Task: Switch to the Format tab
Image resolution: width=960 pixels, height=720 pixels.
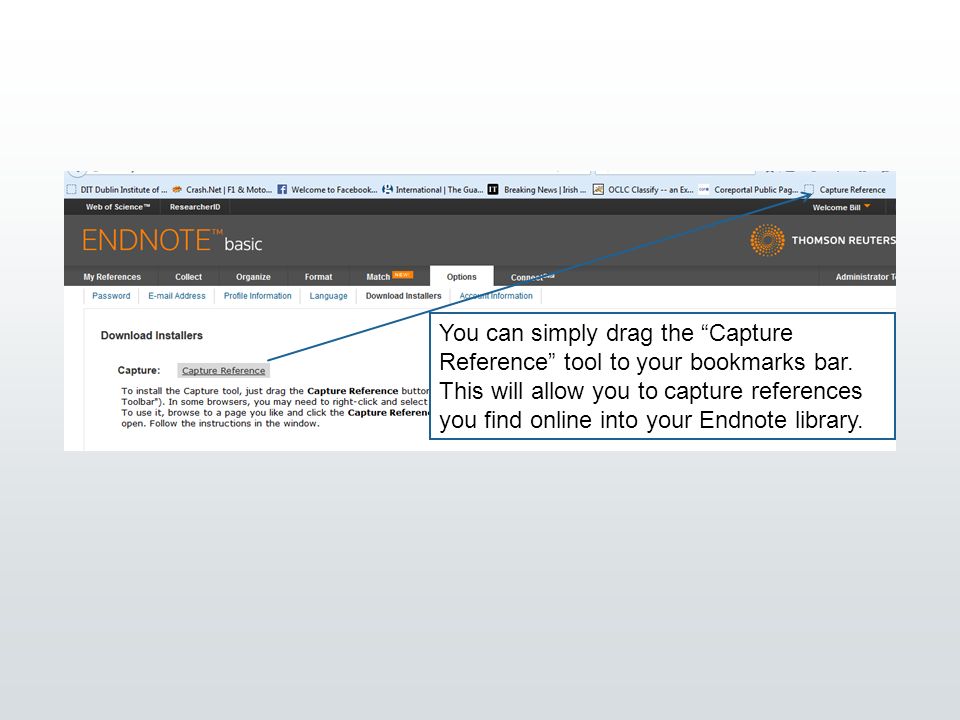Action: tap(318, 277)
